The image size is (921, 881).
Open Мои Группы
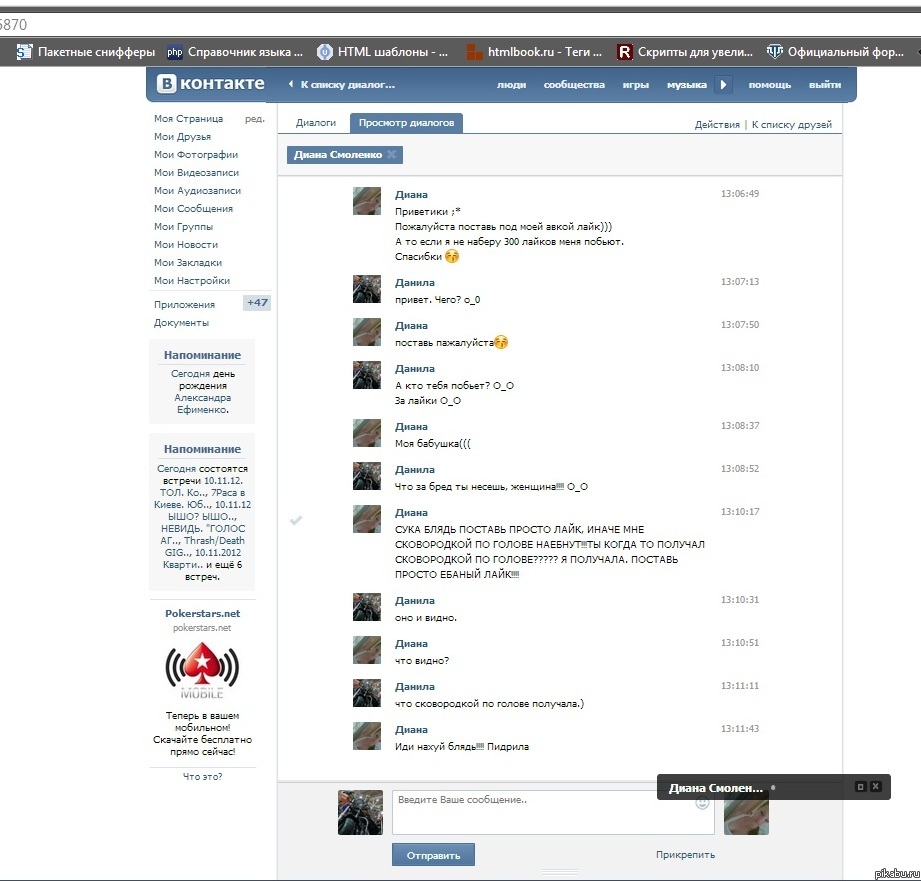[183, 227]
